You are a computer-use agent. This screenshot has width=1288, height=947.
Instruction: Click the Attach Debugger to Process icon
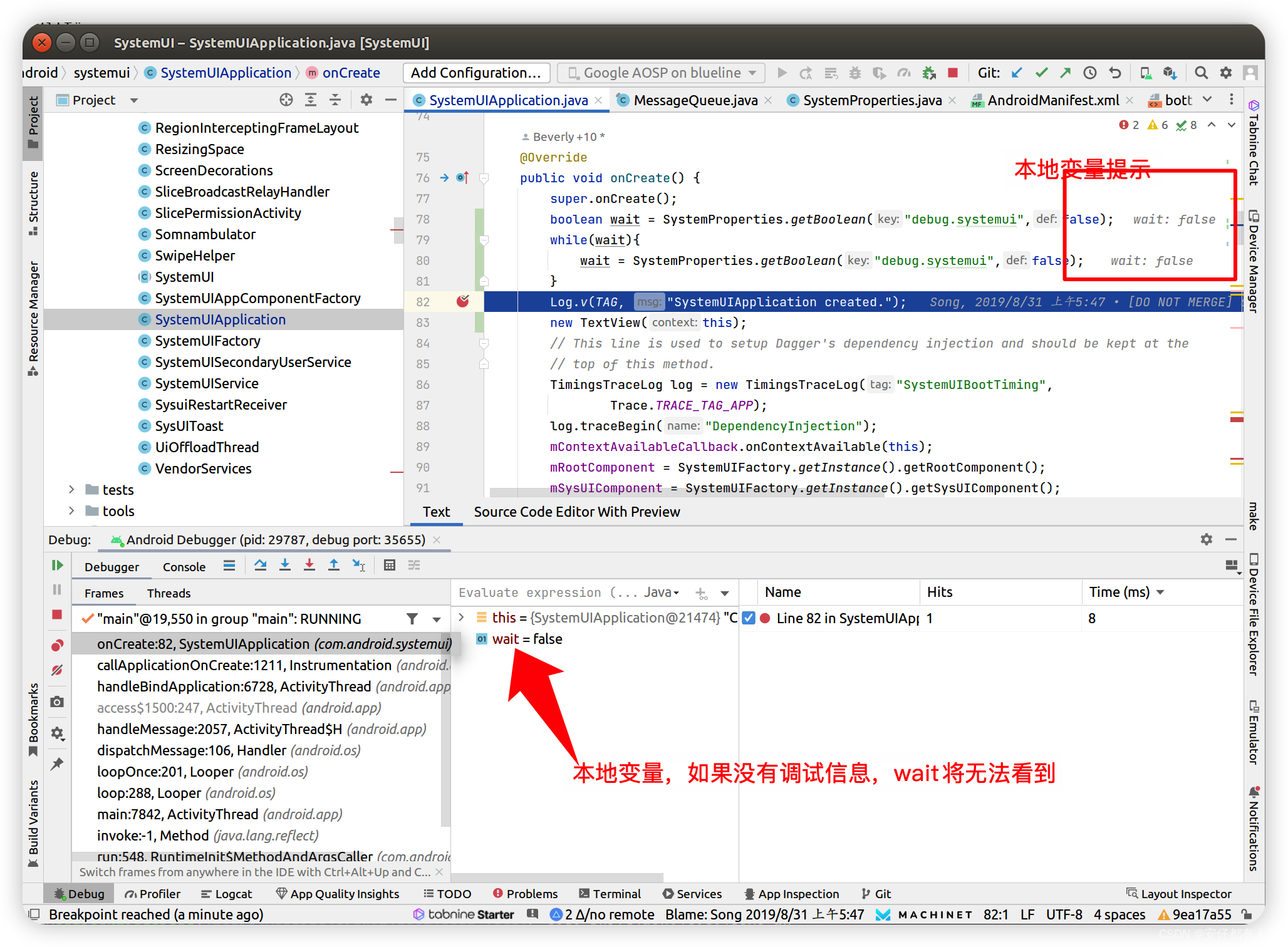(929, 73)
